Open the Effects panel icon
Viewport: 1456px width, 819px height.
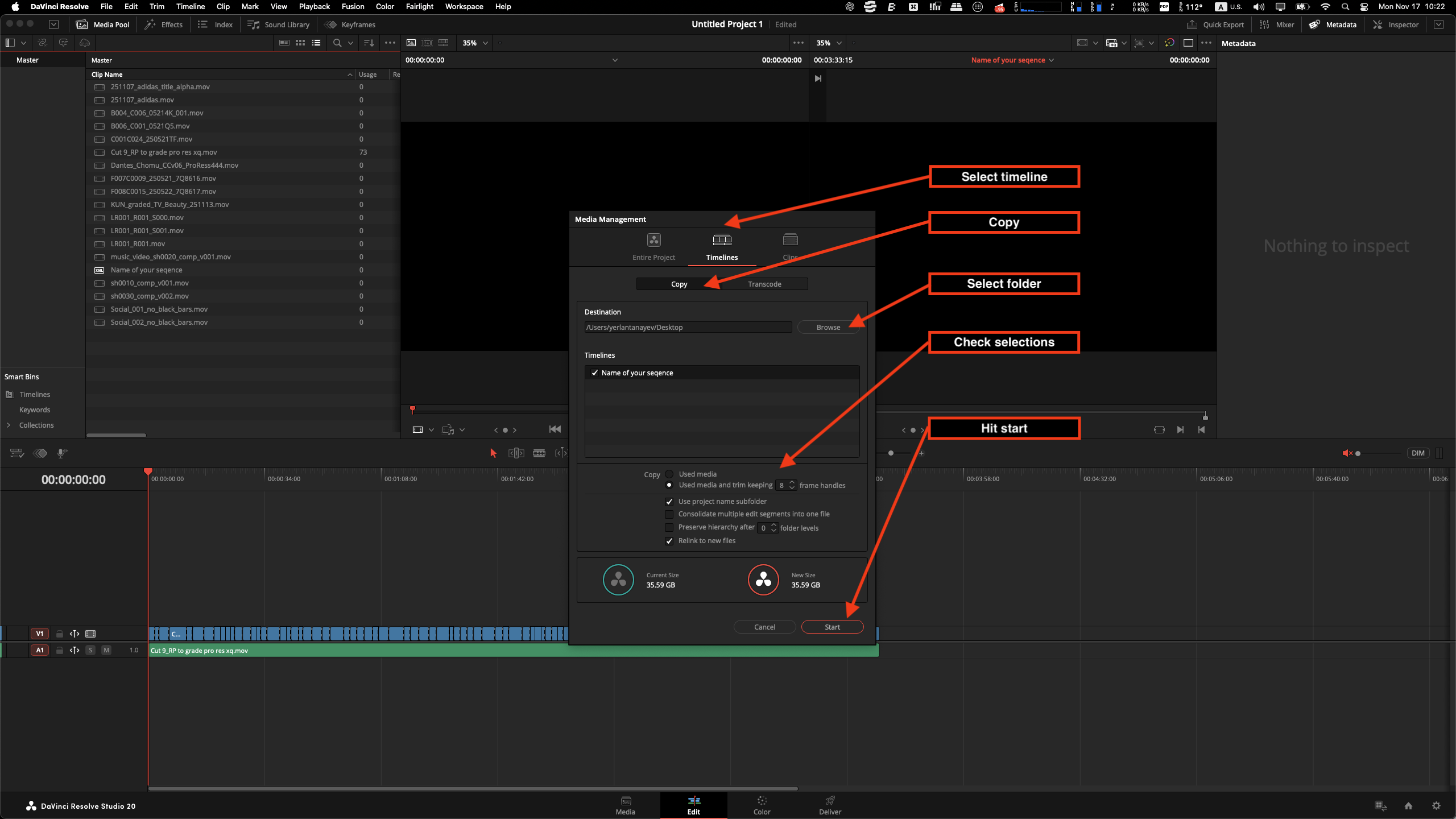pos(150,24)
